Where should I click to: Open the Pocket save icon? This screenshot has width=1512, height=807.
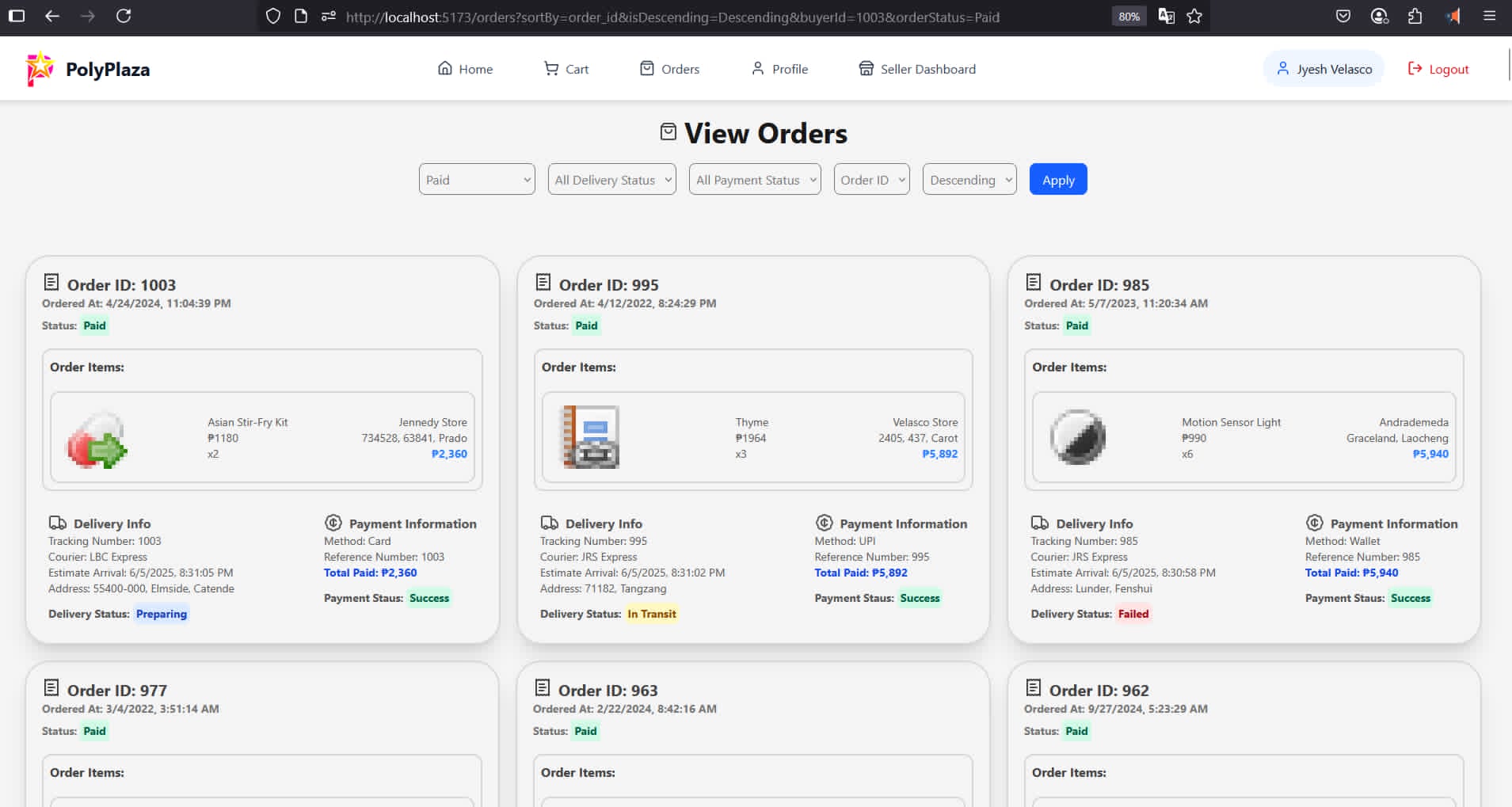[1343, 16]
